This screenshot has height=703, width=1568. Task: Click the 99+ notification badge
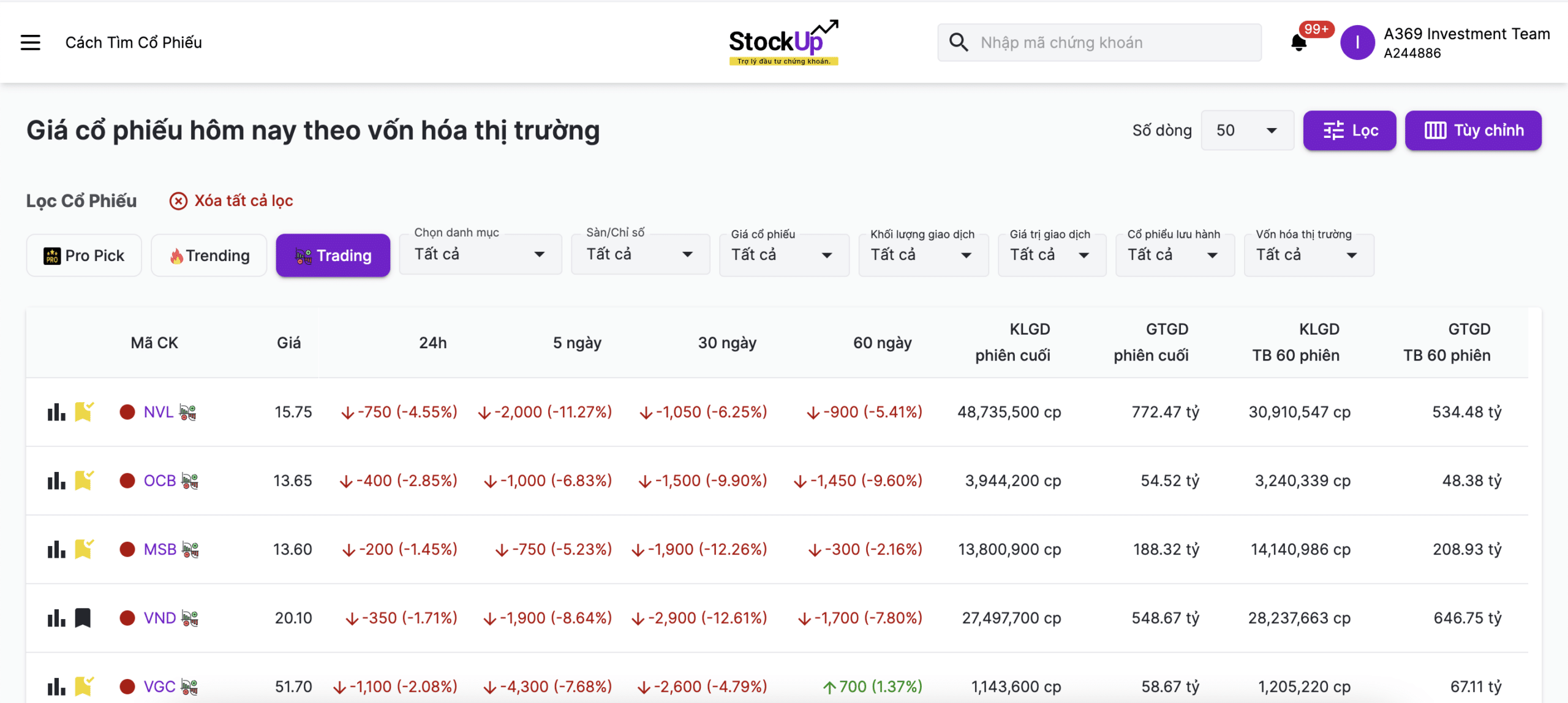point(1316,29)
